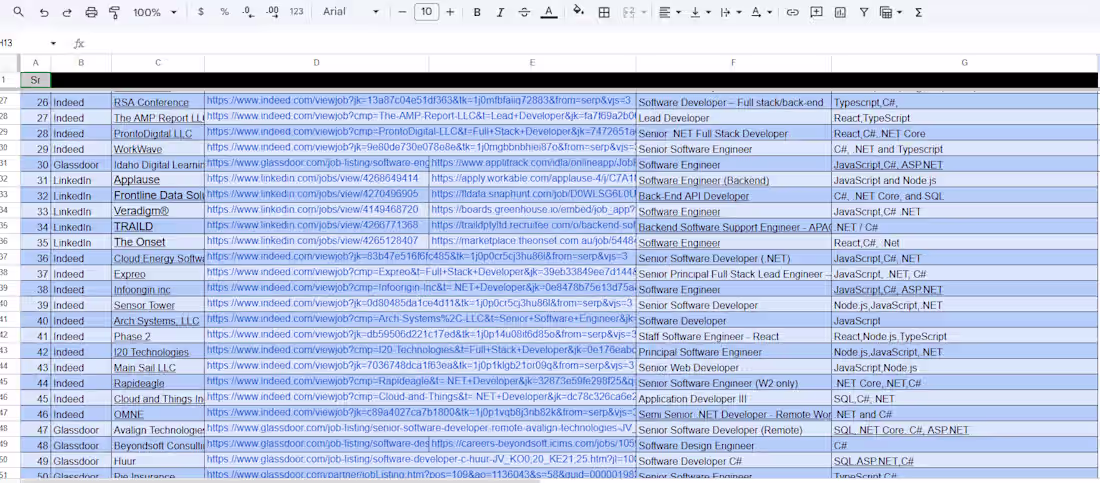The height and width of the screenshot is (483, 1100).
Task: Open Avalign Technologies Glassdoor listing link
Action: pos(420,428)
